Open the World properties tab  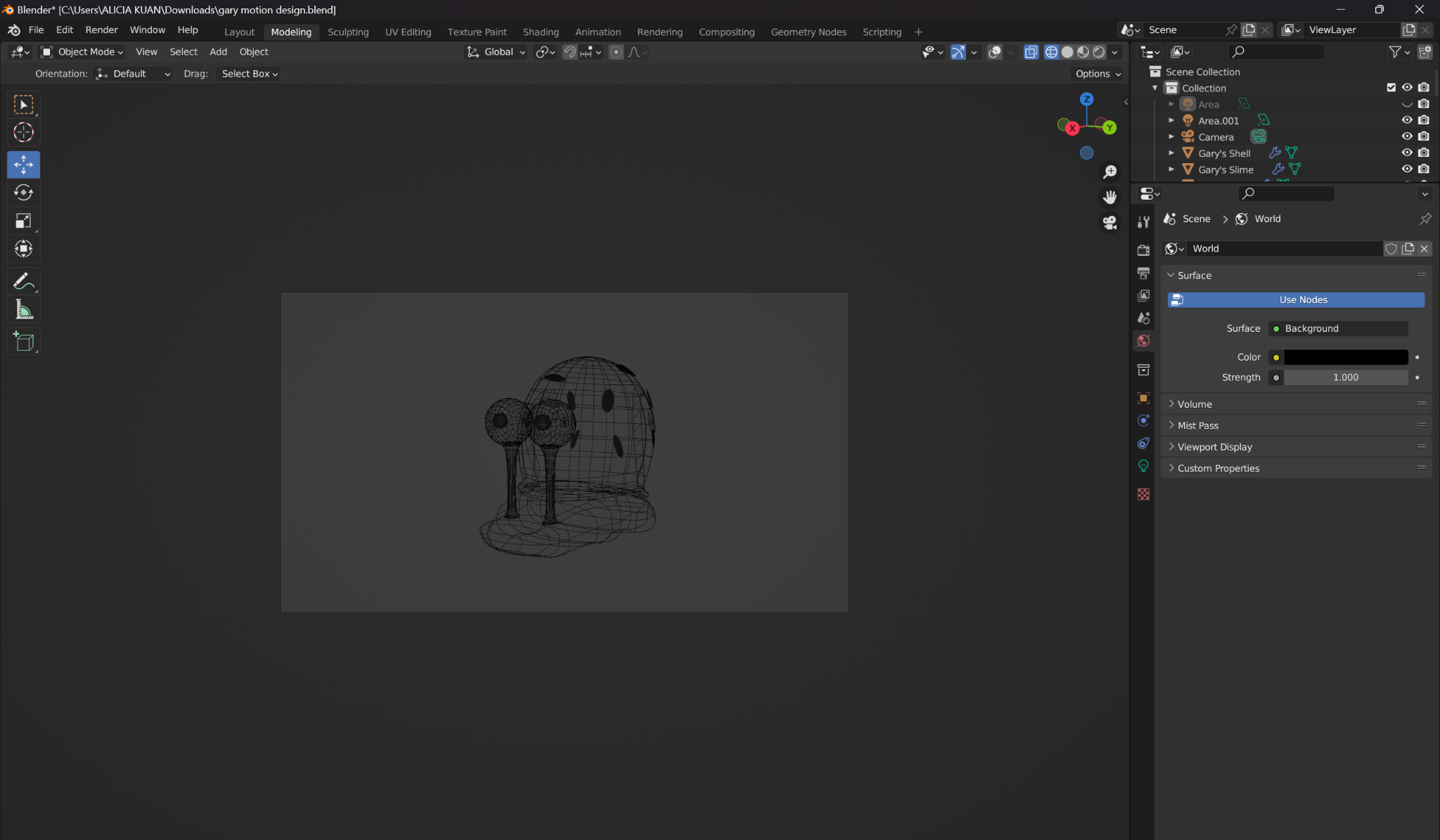[1143, 341]
